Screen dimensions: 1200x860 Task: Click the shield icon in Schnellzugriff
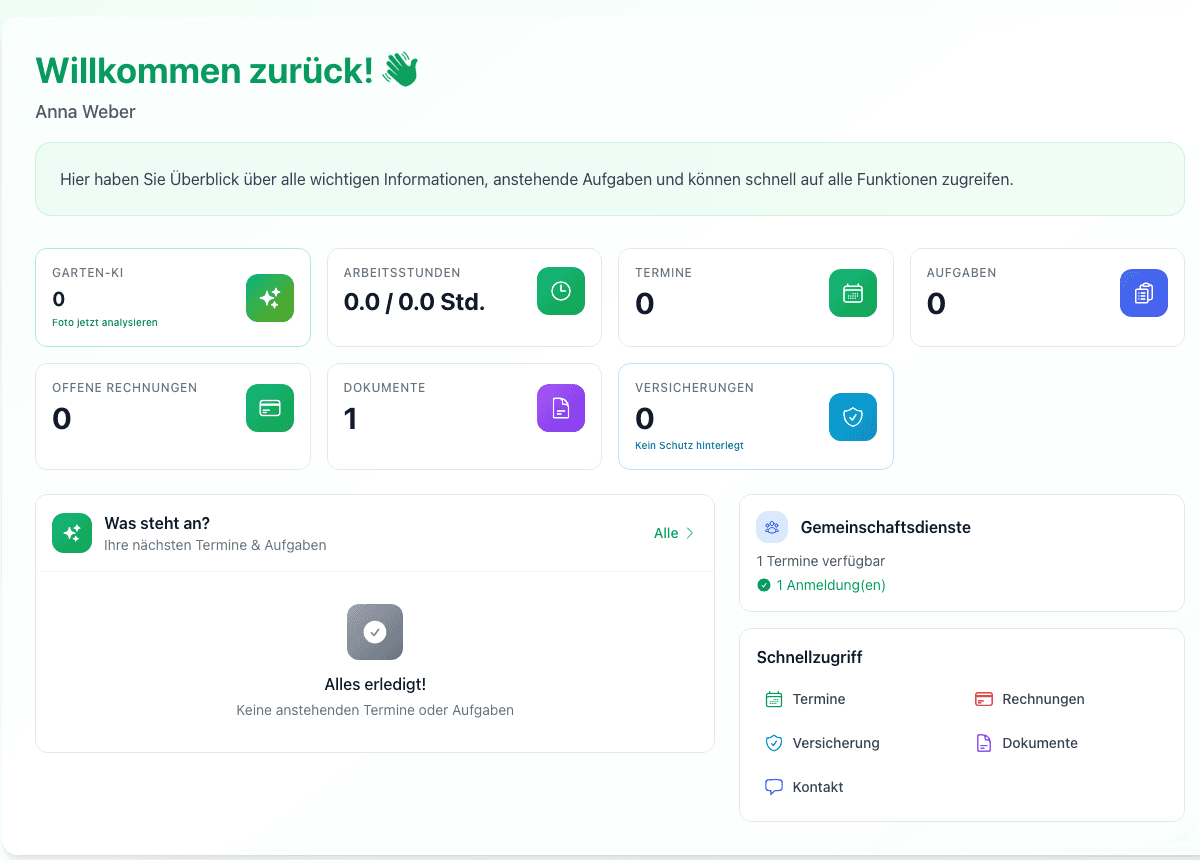coord(773,743)
